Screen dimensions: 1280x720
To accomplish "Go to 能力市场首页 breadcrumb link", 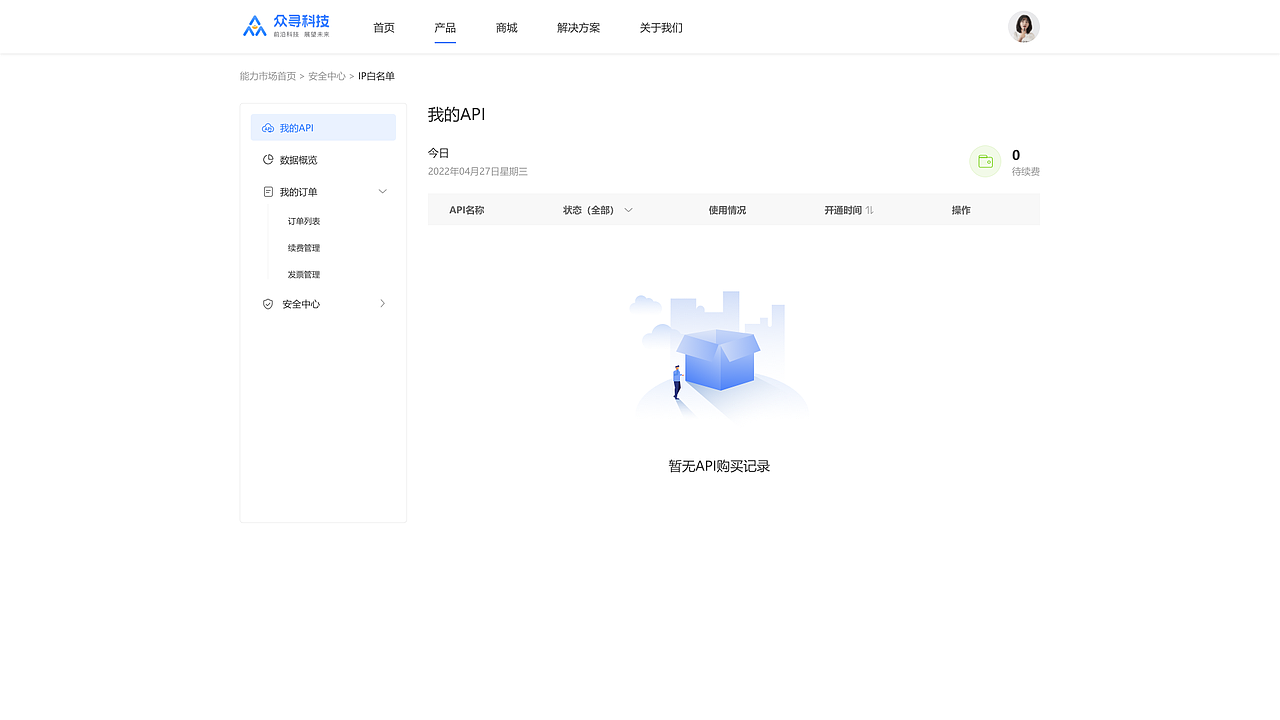I will (x=266, y=76).
